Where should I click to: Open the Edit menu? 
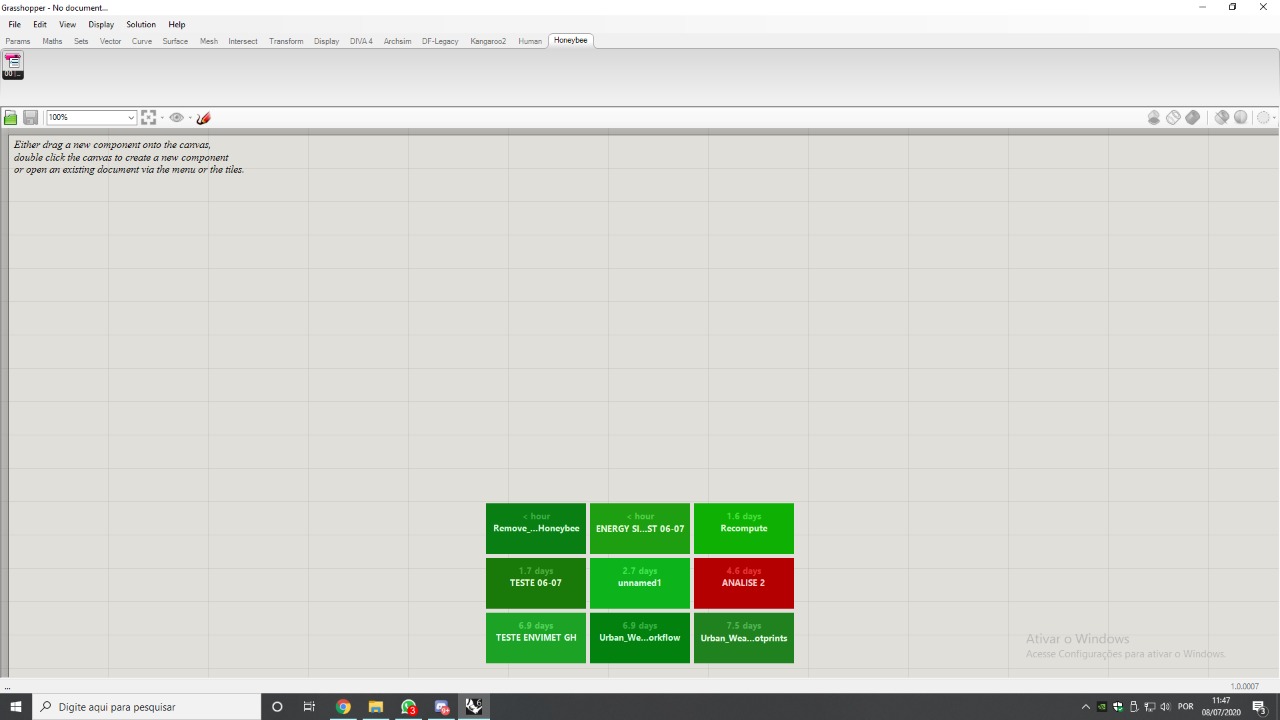pyautogui.click(x=40, y=24)
